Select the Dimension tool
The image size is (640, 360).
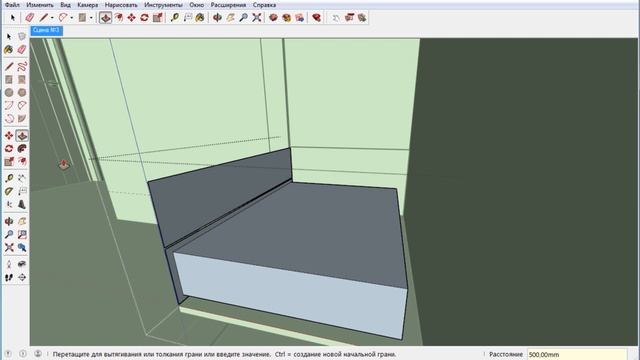[x=22, y=178]
